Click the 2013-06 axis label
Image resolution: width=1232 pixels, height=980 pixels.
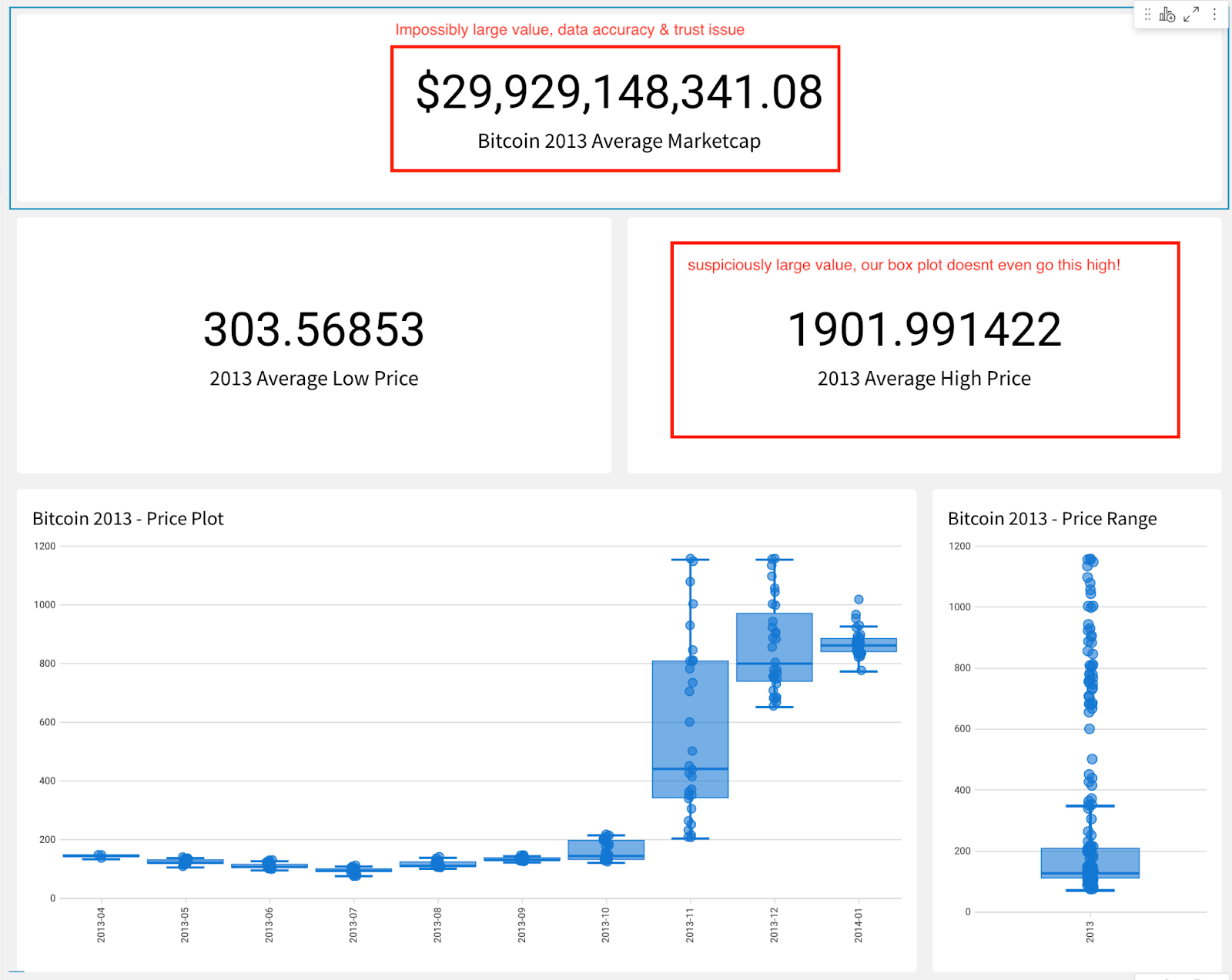pos(269,925)
